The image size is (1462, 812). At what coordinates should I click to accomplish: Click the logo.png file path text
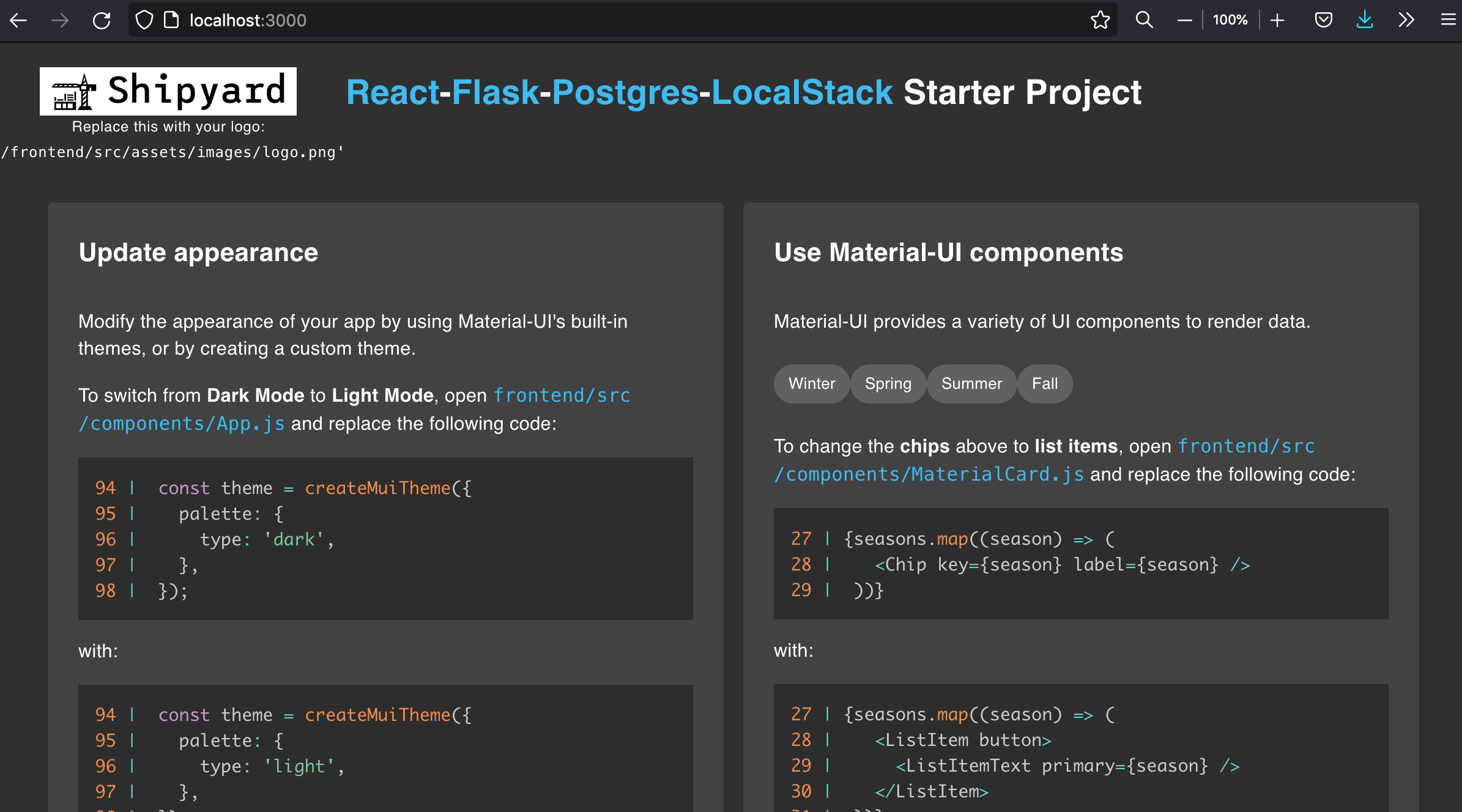(172, 152)
